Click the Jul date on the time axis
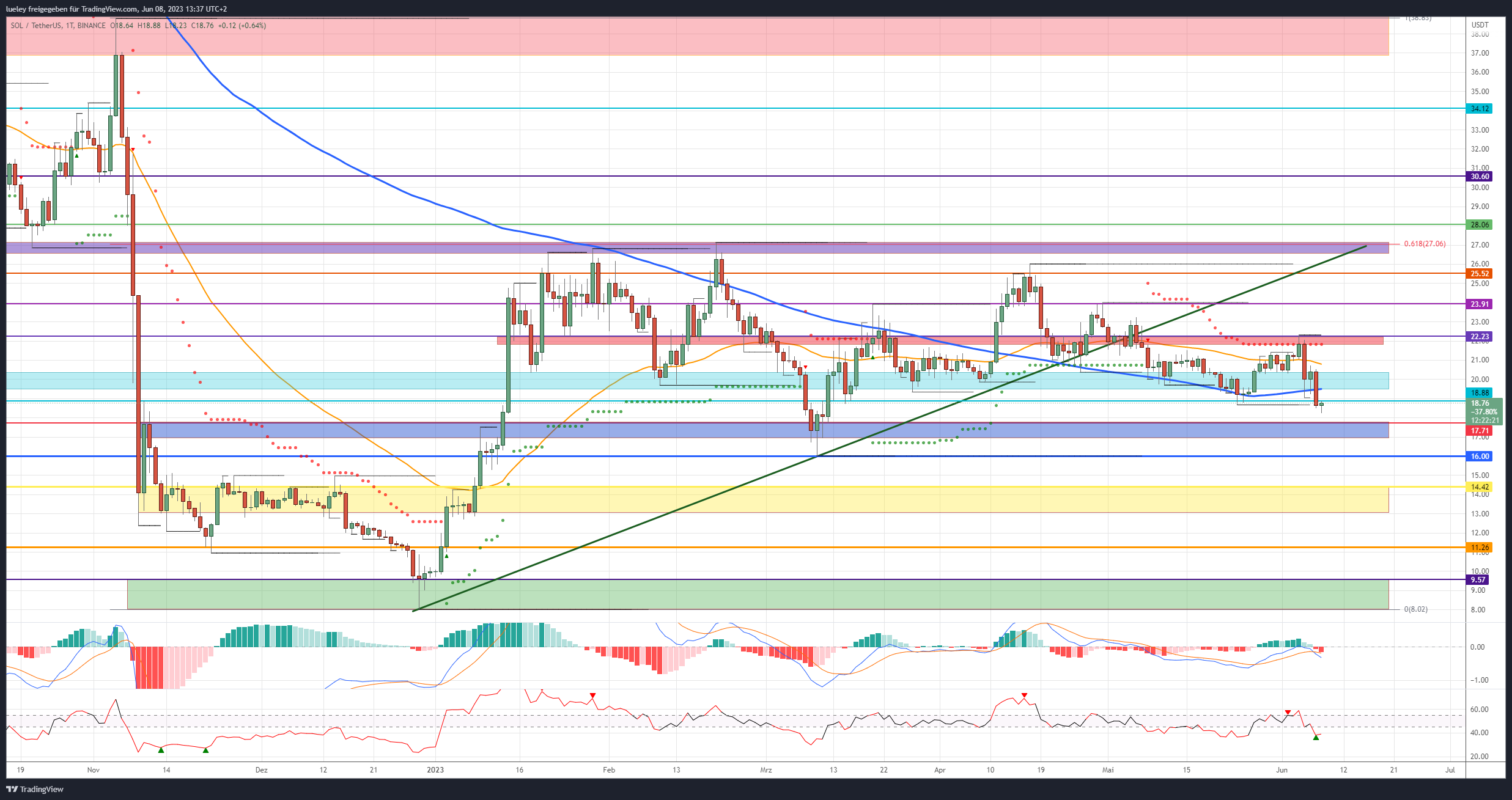 click(x=1450, y=770)
